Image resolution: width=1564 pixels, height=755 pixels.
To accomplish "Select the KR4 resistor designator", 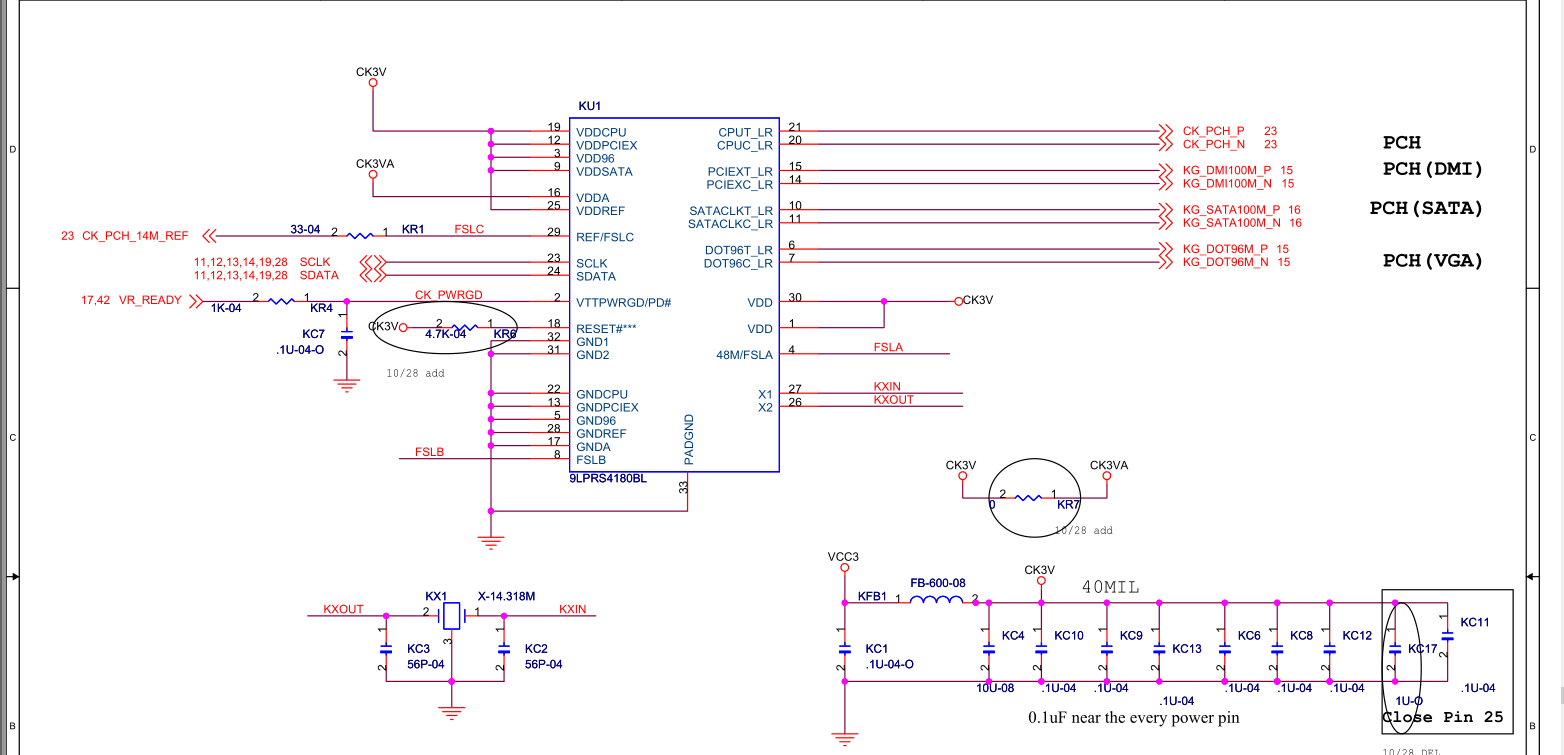I will [321, 308].
